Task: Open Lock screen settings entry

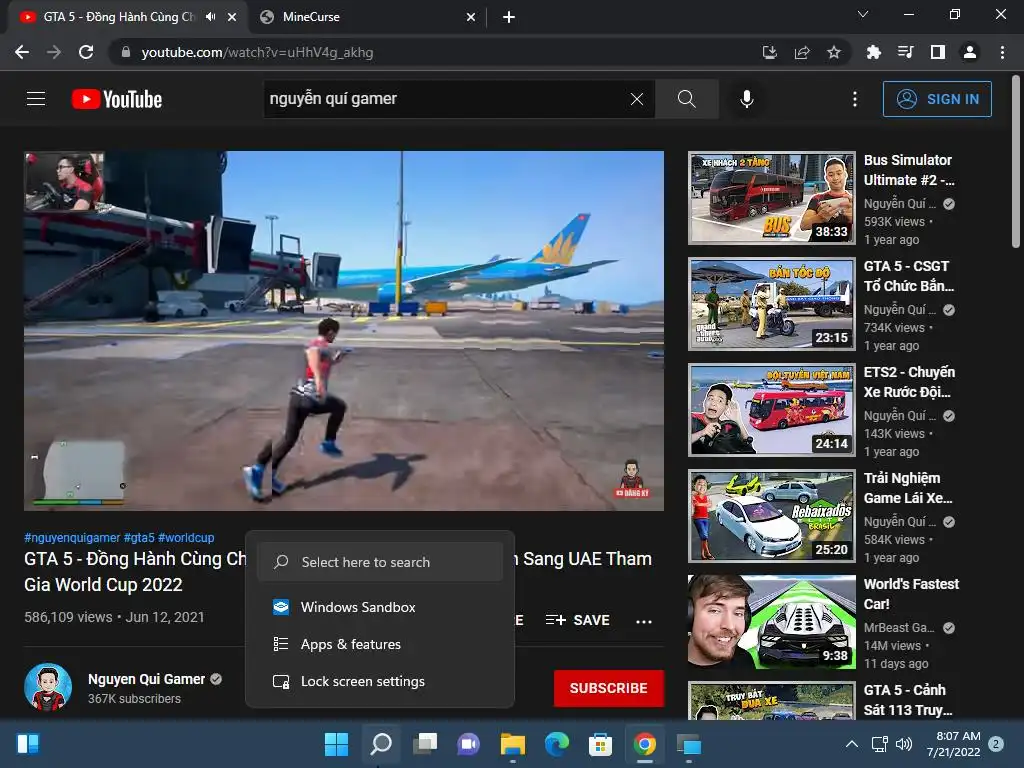Action: click(x=379, y=681)
